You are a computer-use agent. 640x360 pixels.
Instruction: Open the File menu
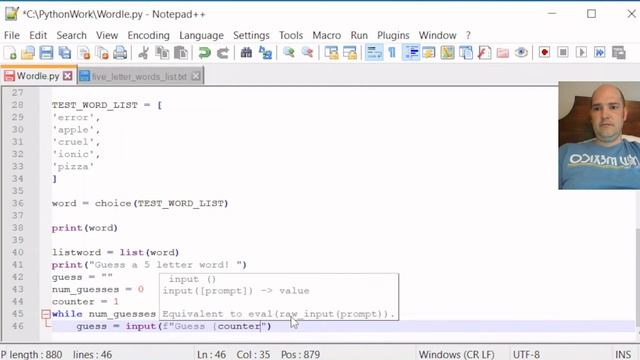tap(12, 36)
